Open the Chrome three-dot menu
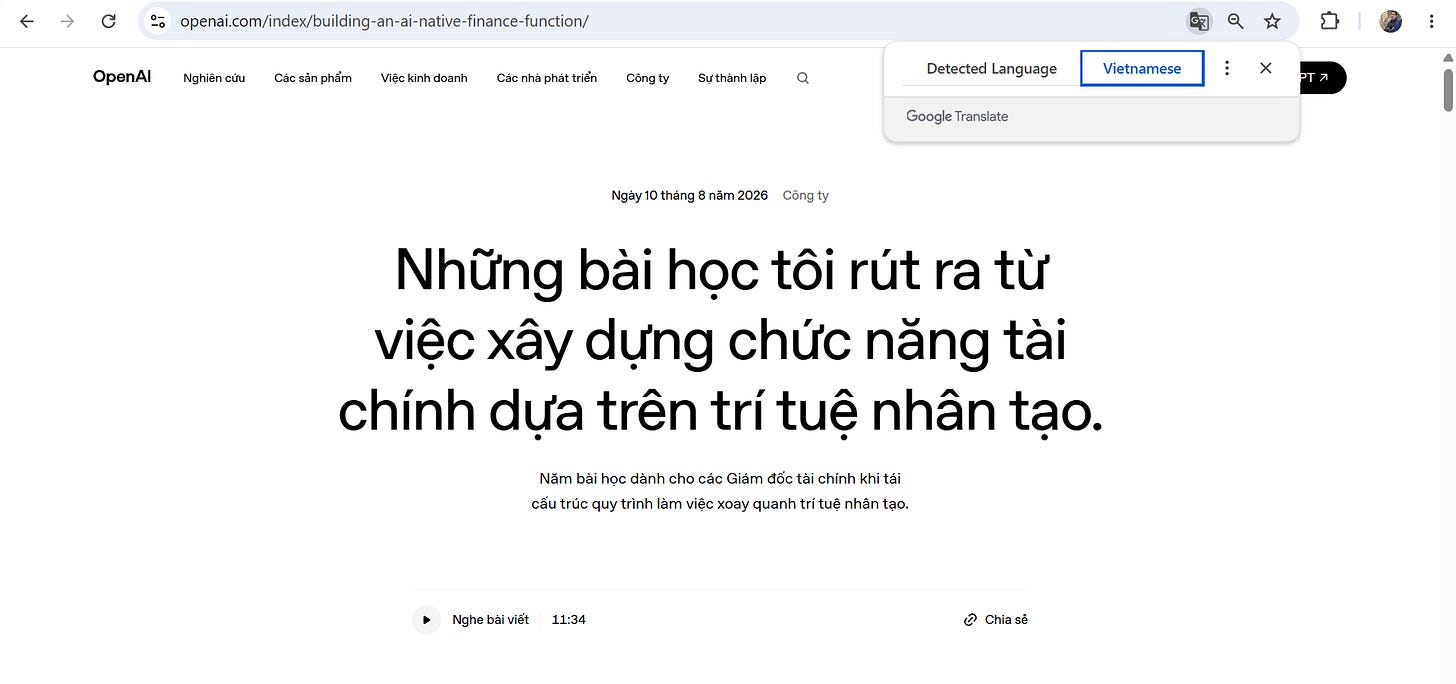The height and width of the screenshot is (684, 1456). tap(1432, 21)
